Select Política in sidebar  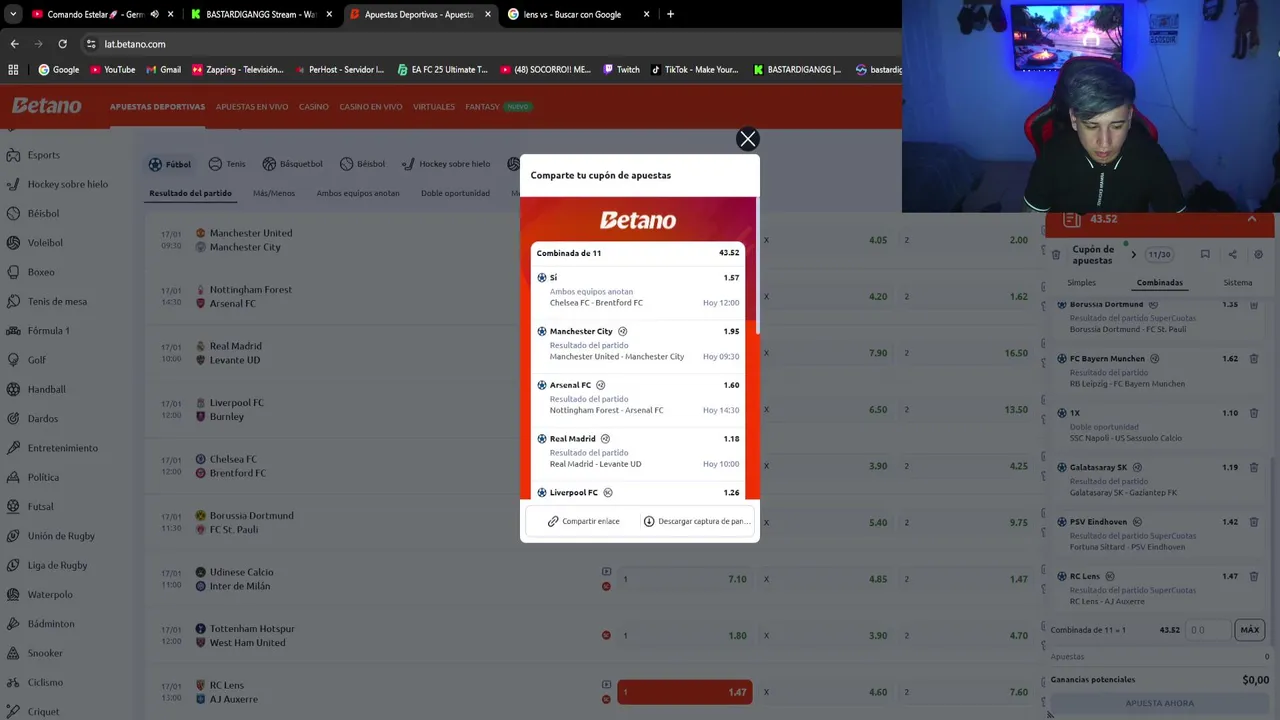(43, 477)
